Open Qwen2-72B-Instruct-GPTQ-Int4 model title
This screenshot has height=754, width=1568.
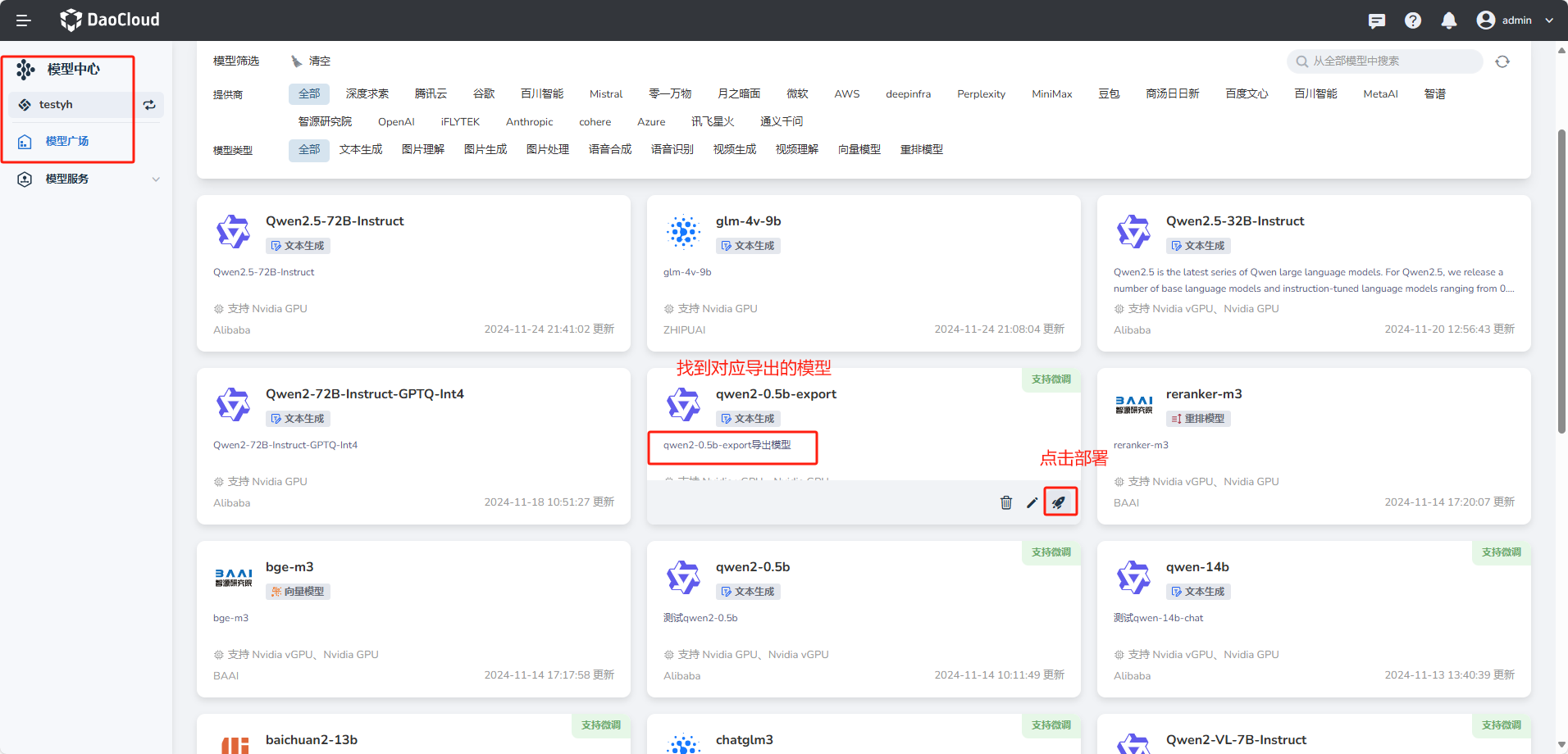click(x=365, y=394)
